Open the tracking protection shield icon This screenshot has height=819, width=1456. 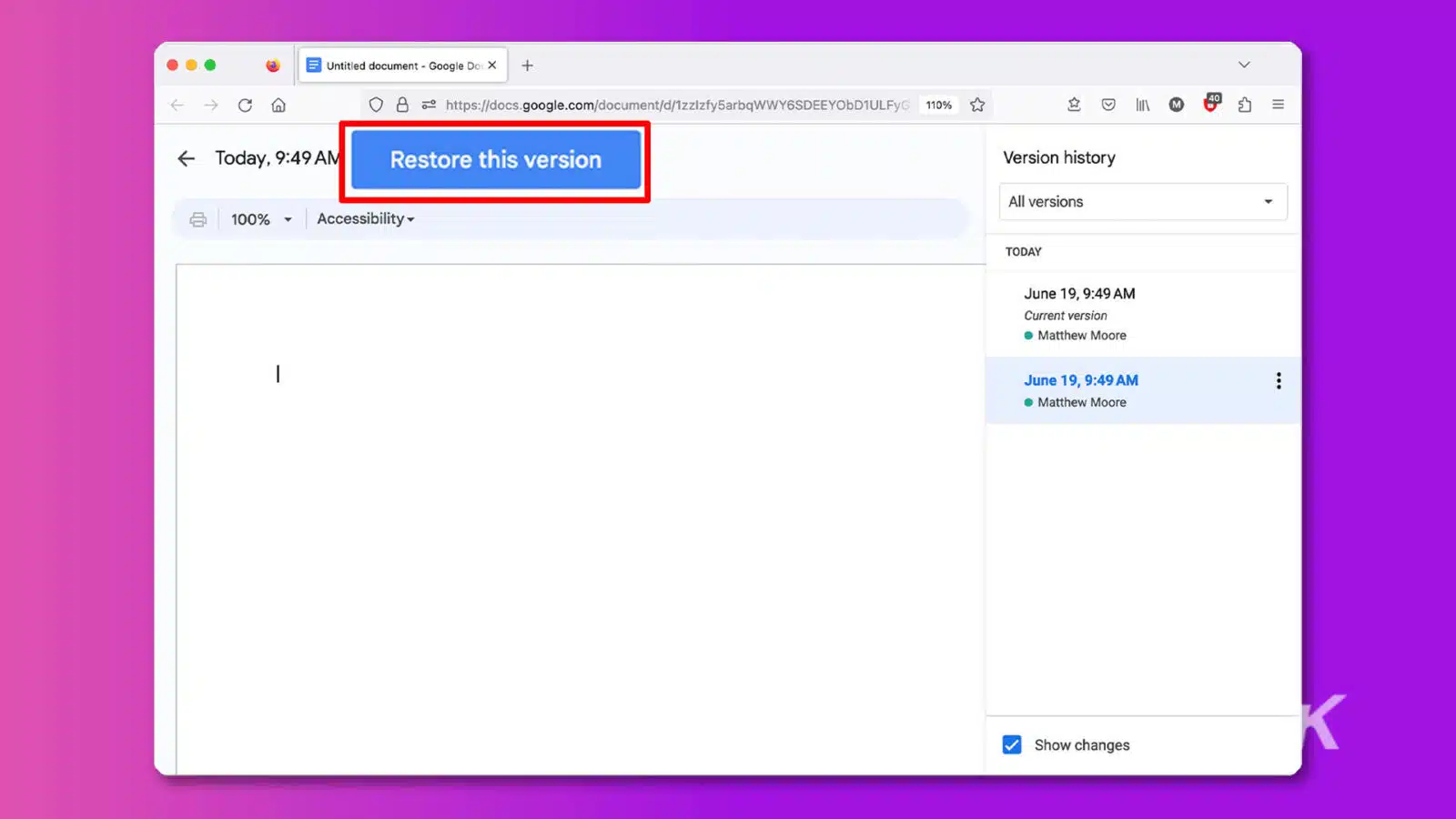pyautogui.click(x=376, y=105)
